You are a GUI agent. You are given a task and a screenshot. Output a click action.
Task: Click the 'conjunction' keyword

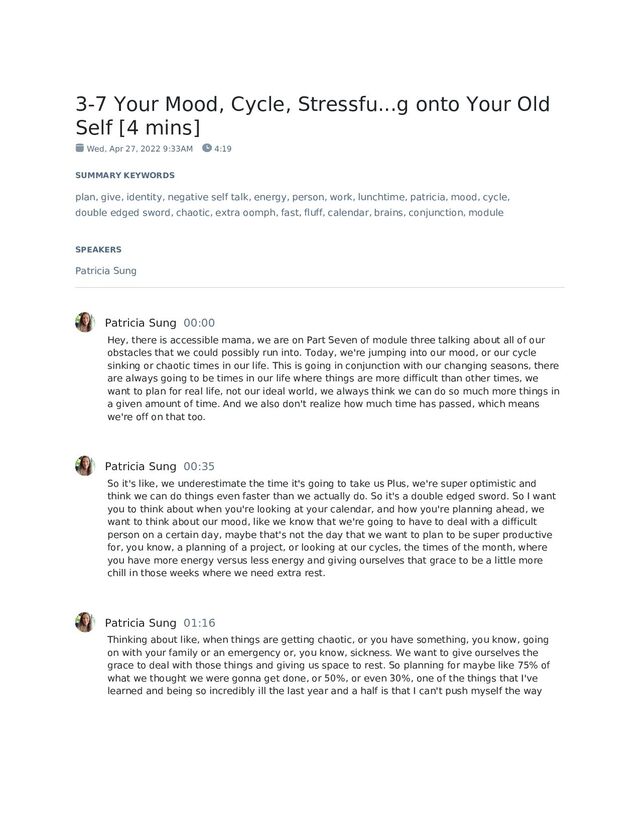point(435,212)
